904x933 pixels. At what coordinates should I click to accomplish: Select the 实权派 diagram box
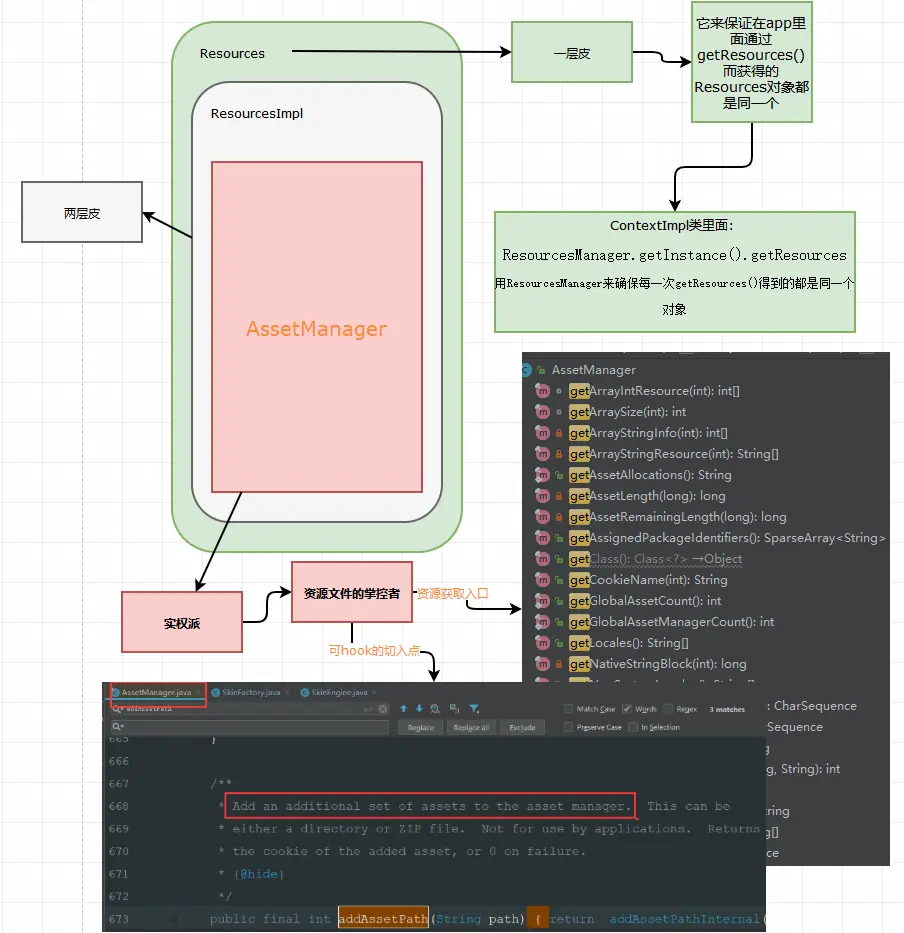[182, 622]
